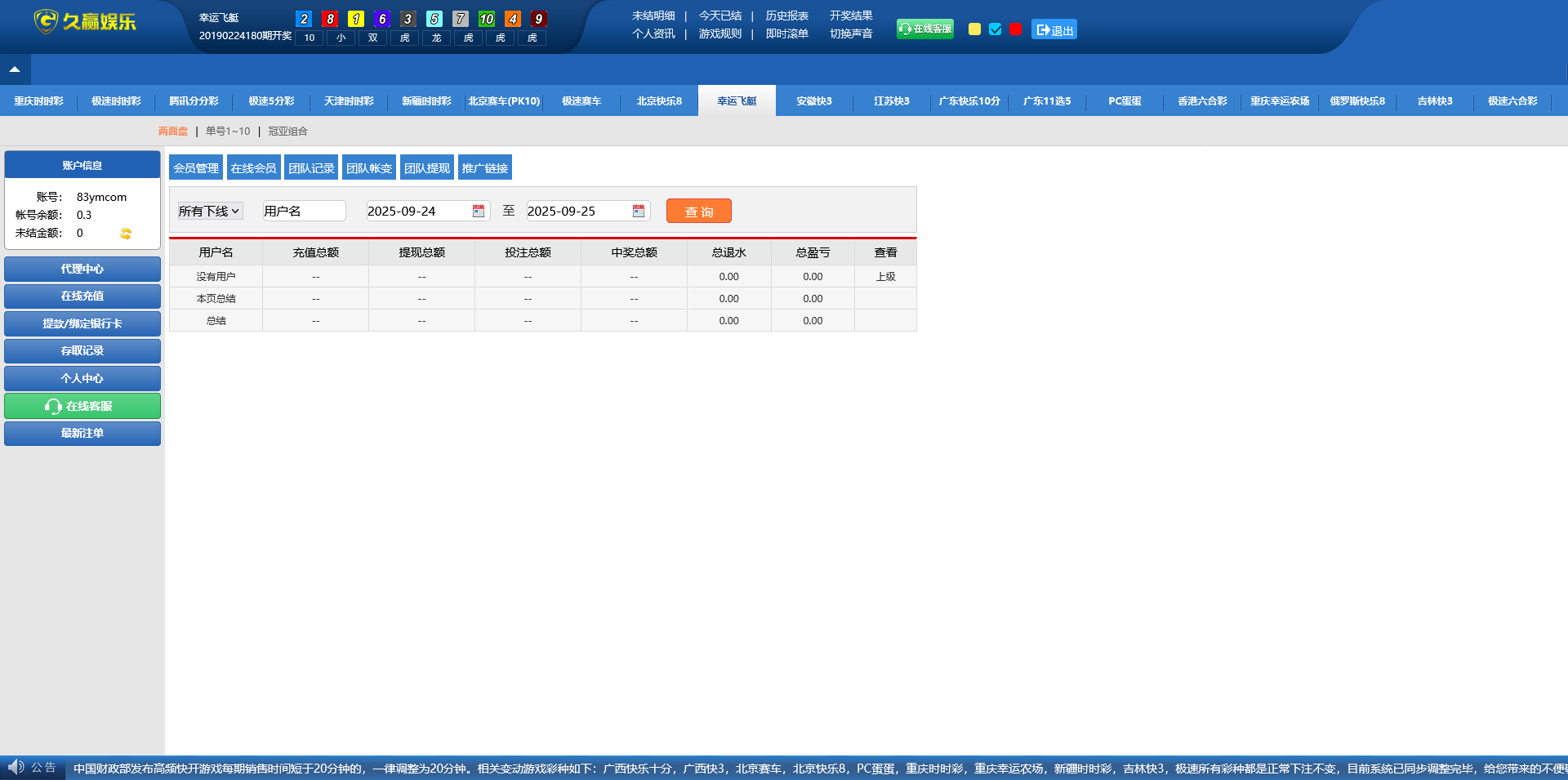1568x780 pixels.
Task: Open 代理中心 in the sidebar
Action: click(x=82, y=269)
